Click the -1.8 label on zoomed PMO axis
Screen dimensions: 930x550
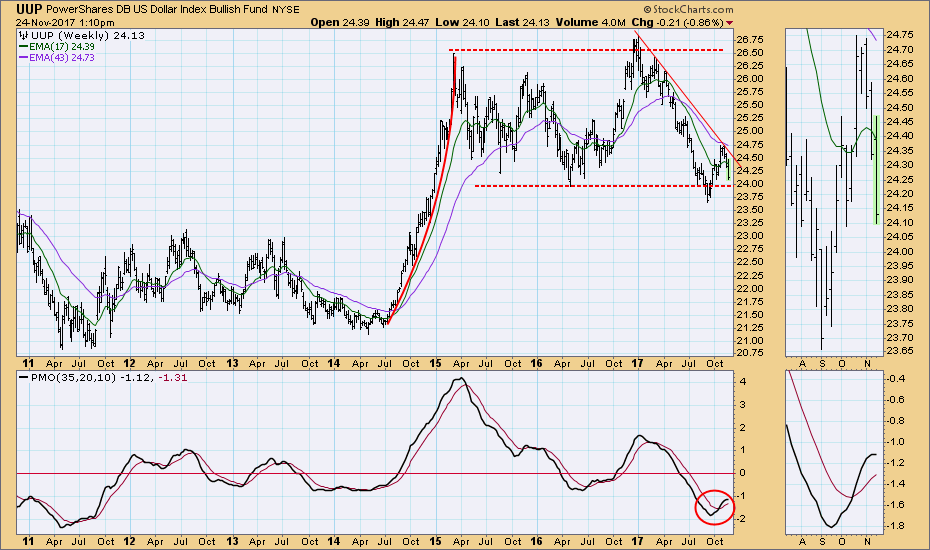(897, 526)
